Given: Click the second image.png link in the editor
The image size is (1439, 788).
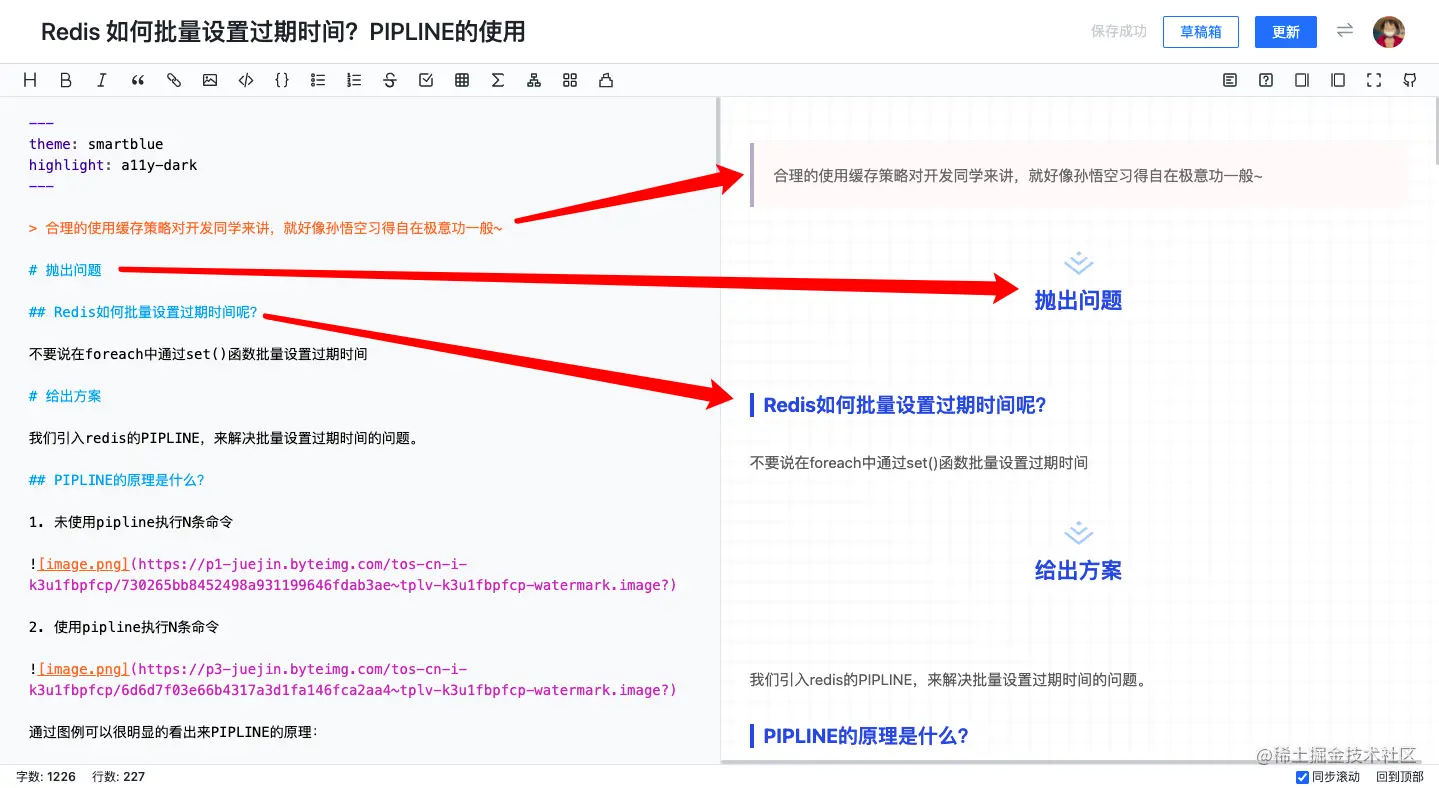Looking at the screenshot, I should pyautogui.click(x=83, y=669).
